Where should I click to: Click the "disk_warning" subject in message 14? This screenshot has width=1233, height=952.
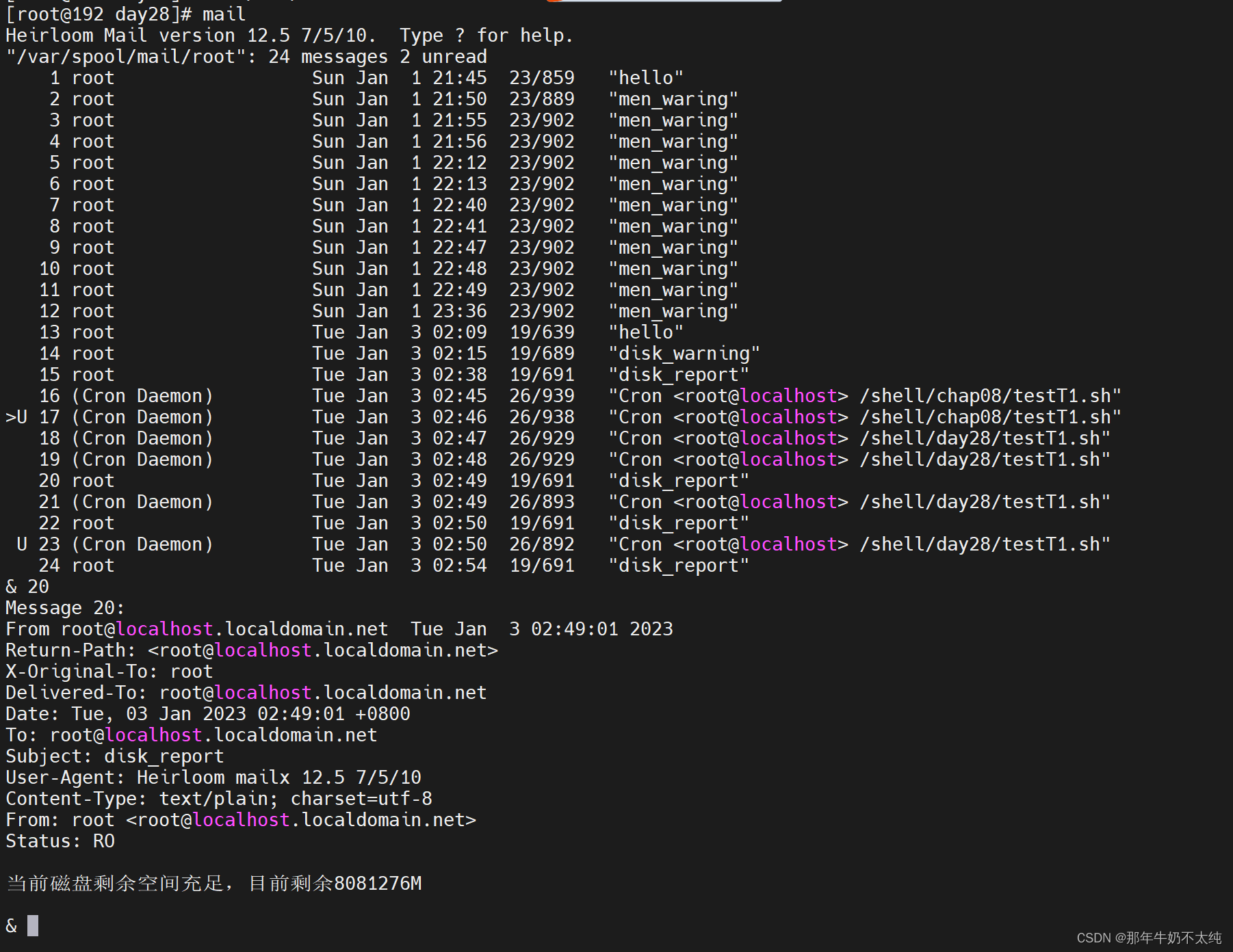click(684, 354)
